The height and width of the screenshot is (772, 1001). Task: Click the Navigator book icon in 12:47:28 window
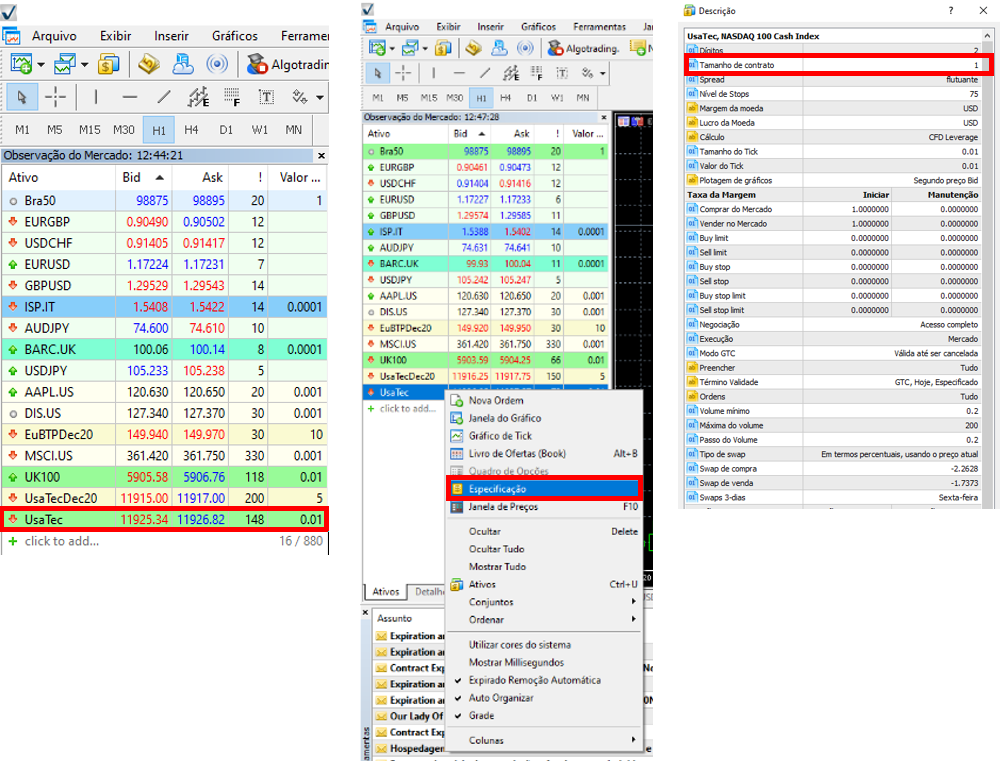473,48
